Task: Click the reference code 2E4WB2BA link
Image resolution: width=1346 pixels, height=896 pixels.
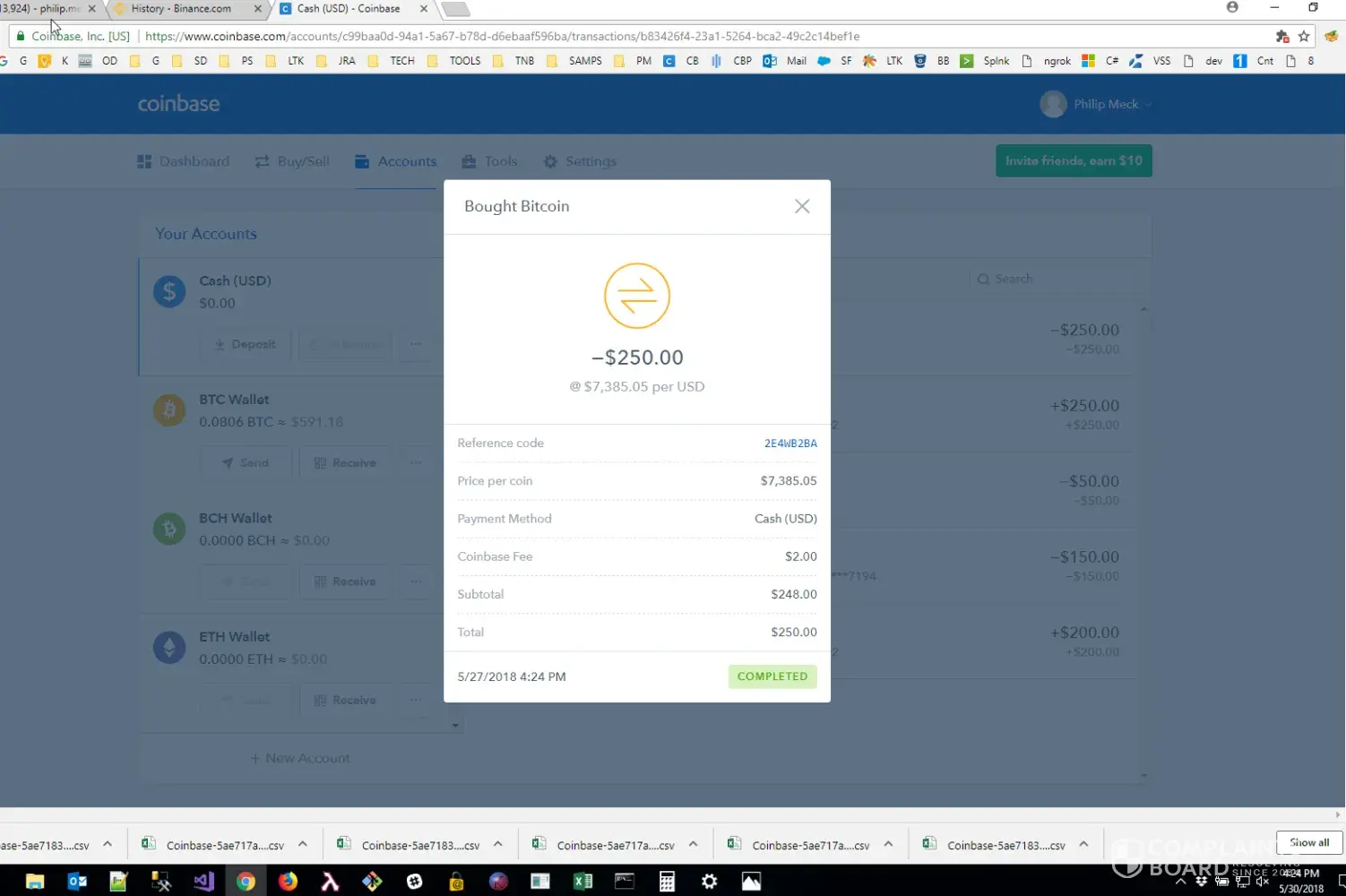Action: [789, 444]
